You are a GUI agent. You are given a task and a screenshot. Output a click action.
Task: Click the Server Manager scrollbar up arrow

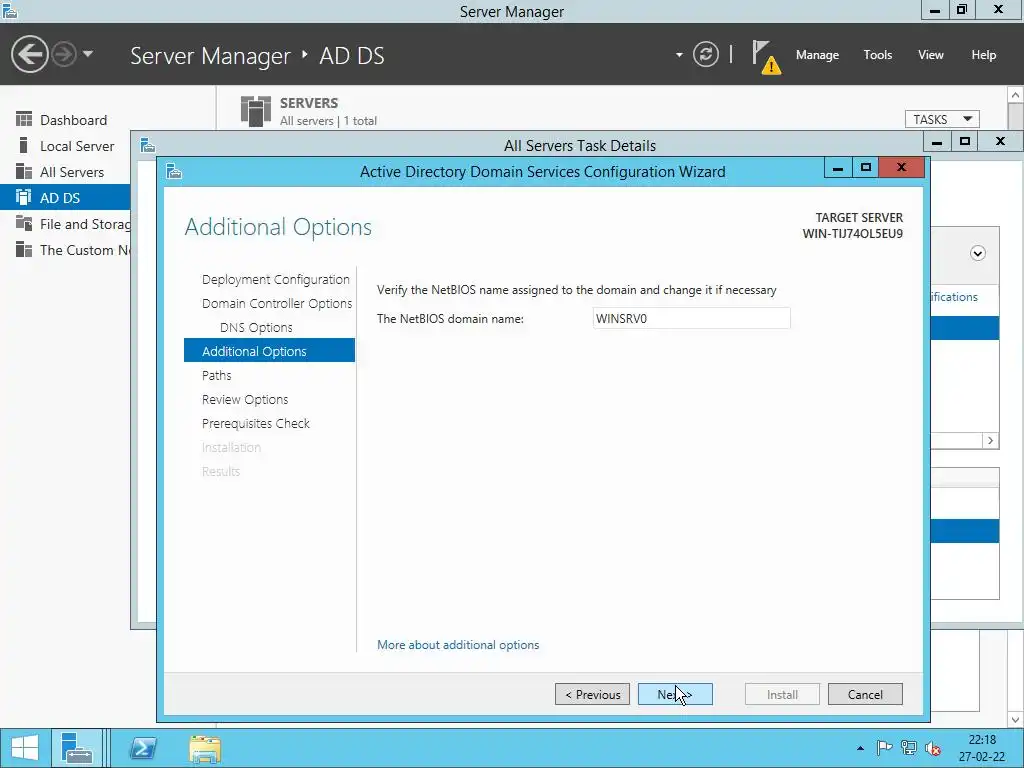point(1016,95)
